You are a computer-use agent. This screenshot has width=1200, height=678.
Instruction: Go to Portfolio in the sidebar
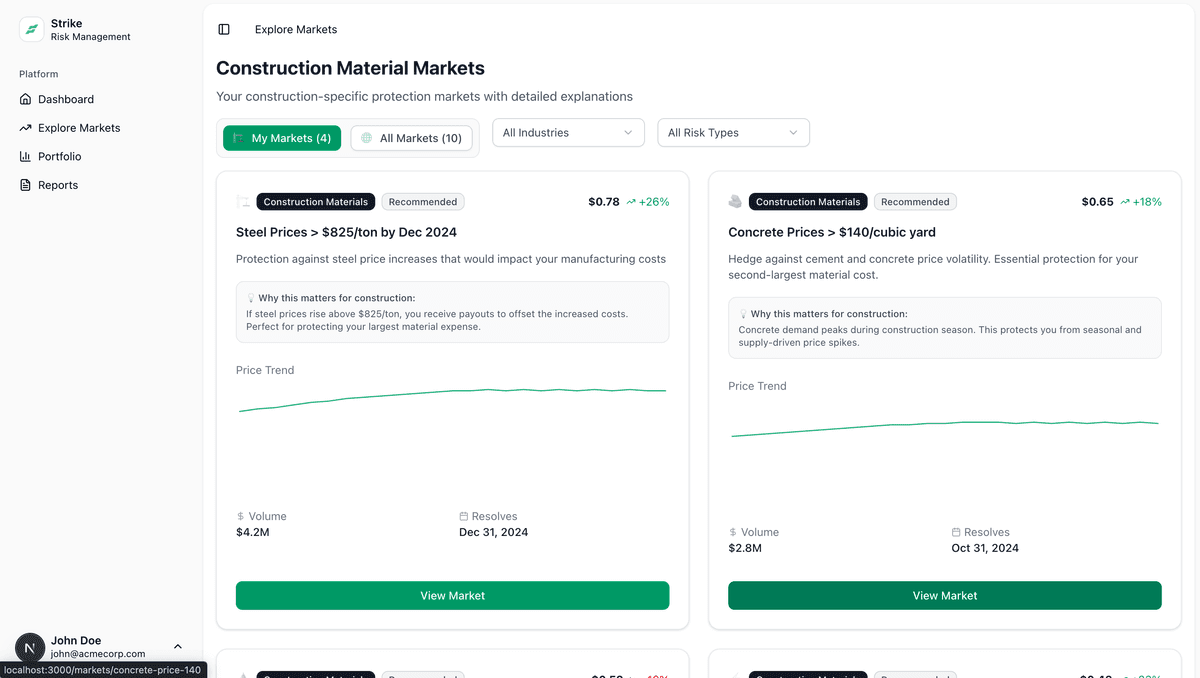pos(60,156)
